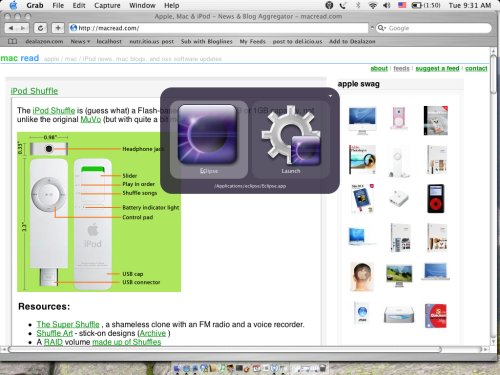Click the Apple logo haircut thumbnail
The height and width of the screenshot is (375, 500).
[362, 276]
